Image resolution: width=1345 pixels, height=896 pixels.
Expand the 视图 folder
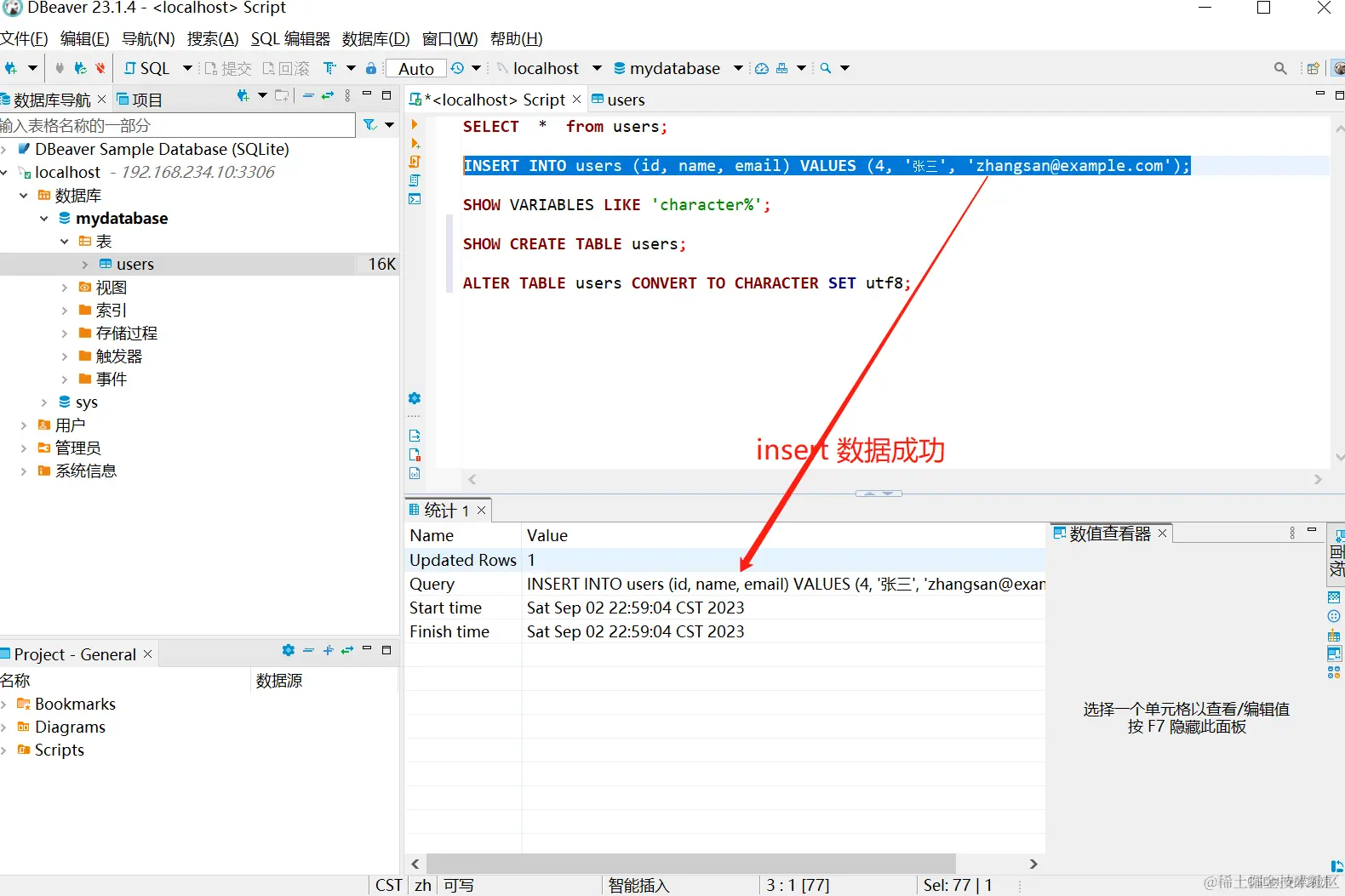[64, 288]
